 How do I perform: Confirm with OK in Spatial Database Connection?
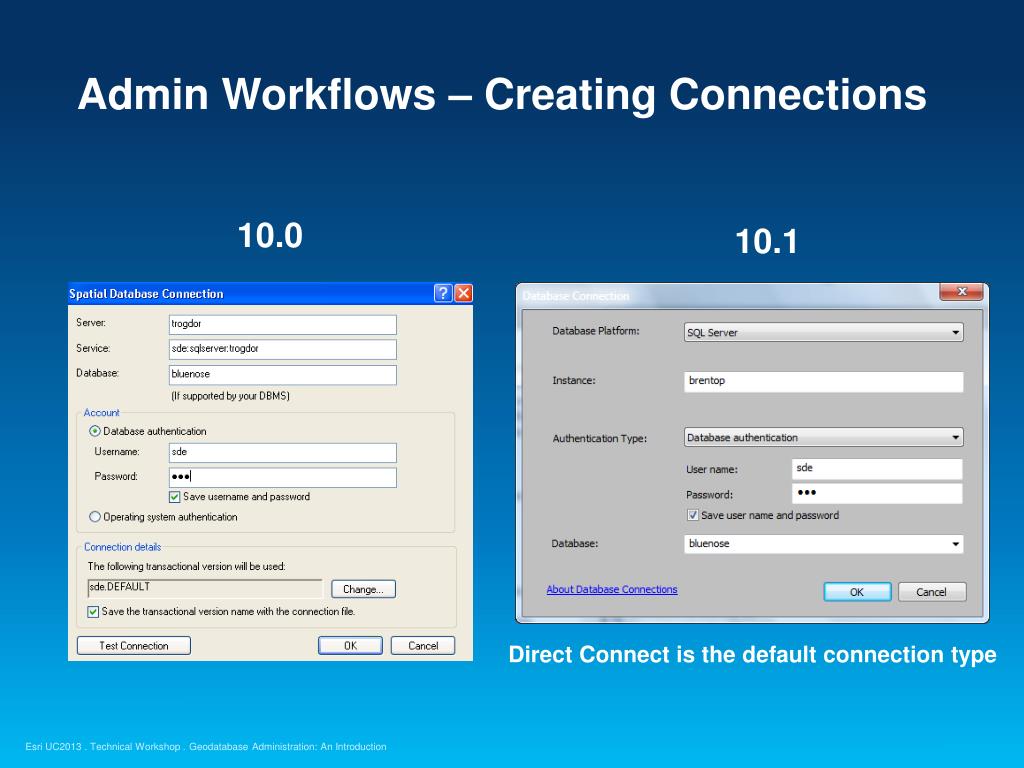tap(350, 646)
